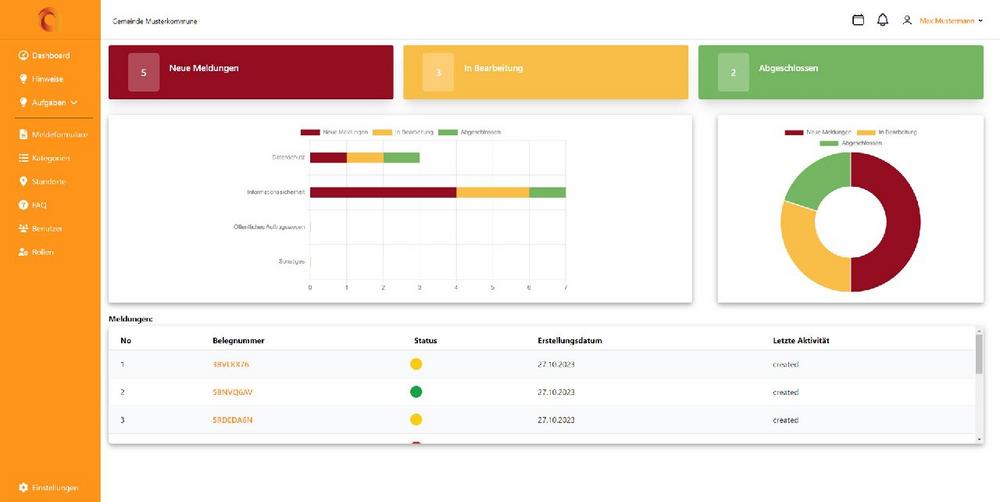This screenshot has width=1000, height=502.
Task: Open the Max Mustermann account dropdown
Action: [951, 21]
